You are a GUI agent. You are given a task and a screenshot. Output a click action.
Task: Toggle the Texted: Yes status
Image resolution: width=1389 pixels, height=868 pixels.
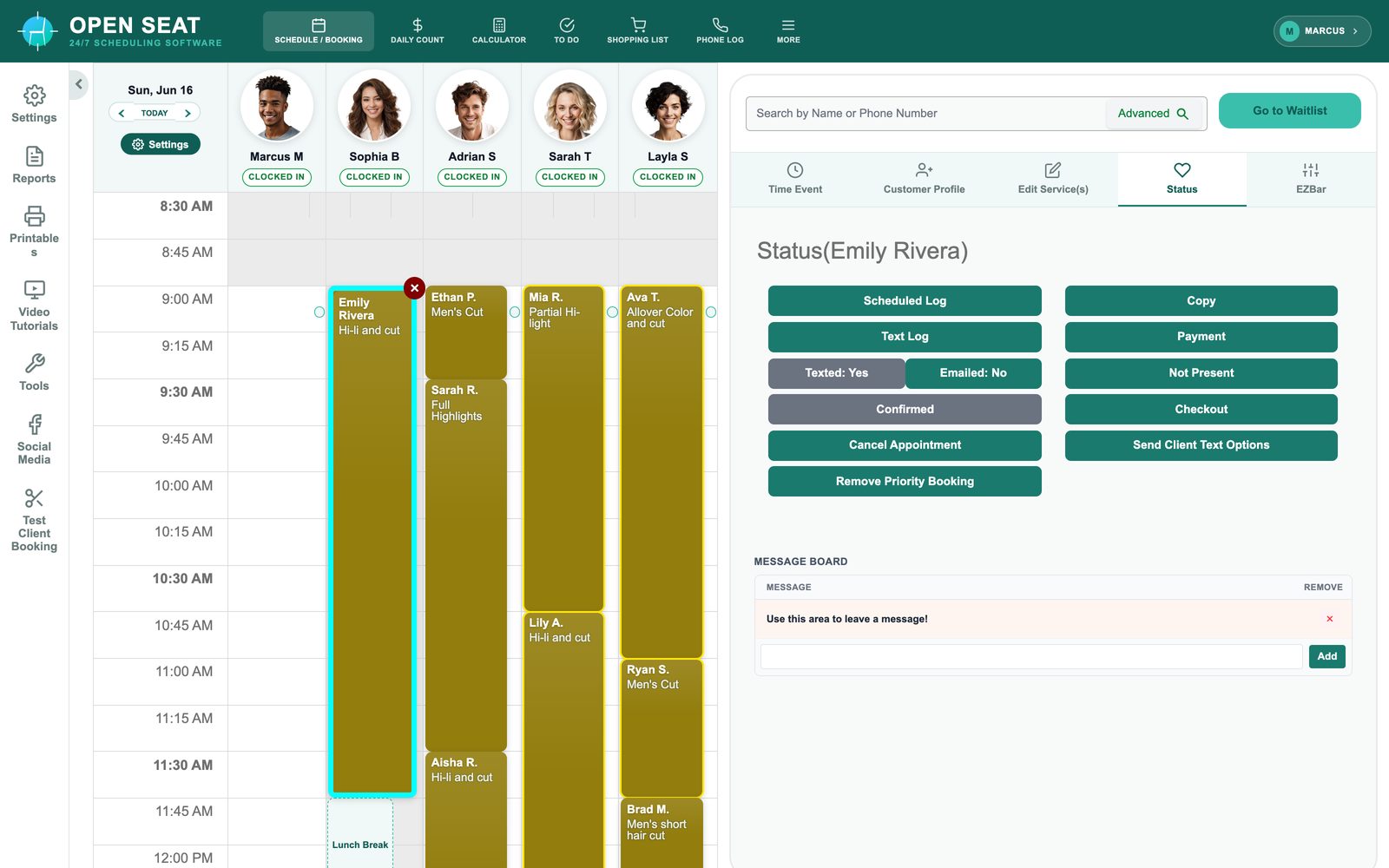click(836, 373)
